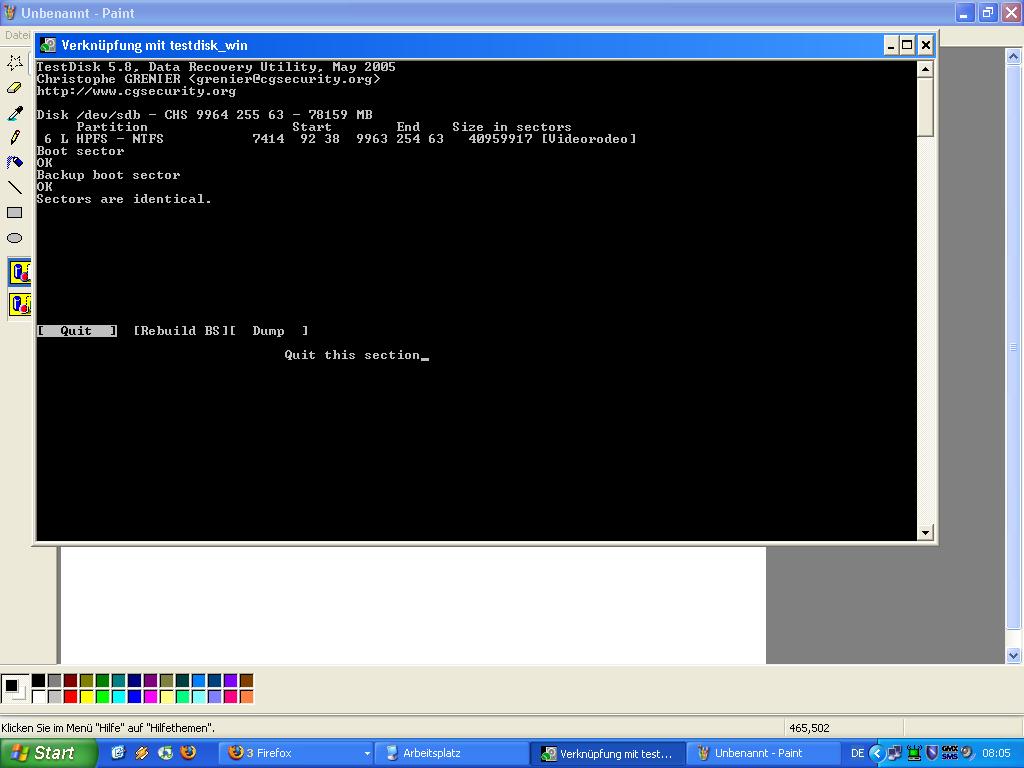
Task: Enable the opaque selection option icon
Action: click(x=20, y=272)
